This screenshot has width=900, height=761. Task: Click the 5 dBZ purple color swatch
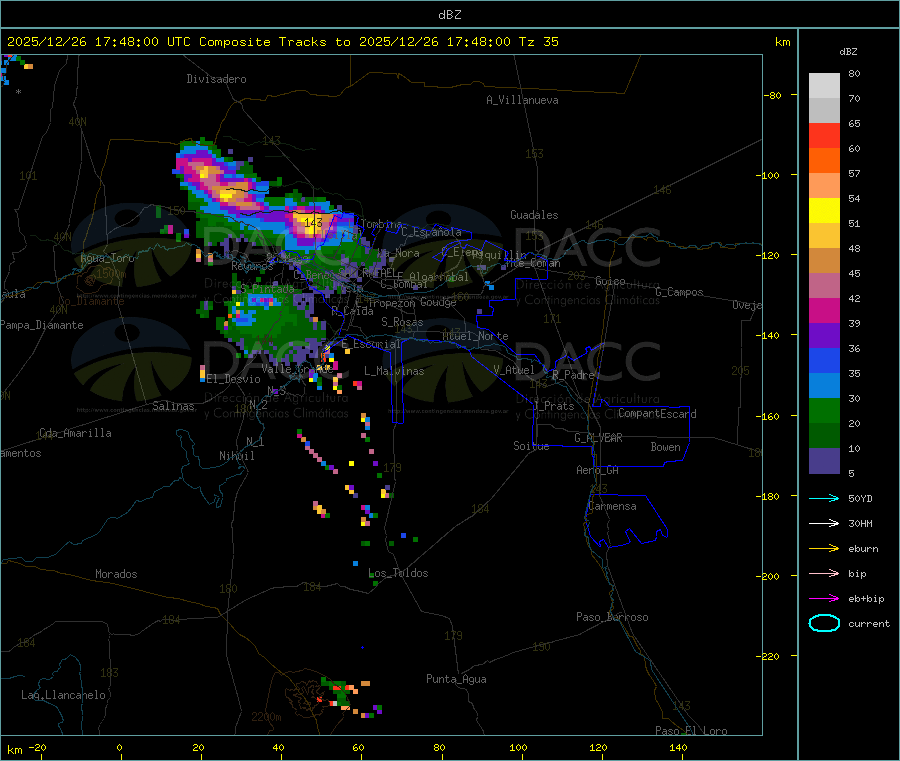824,460
